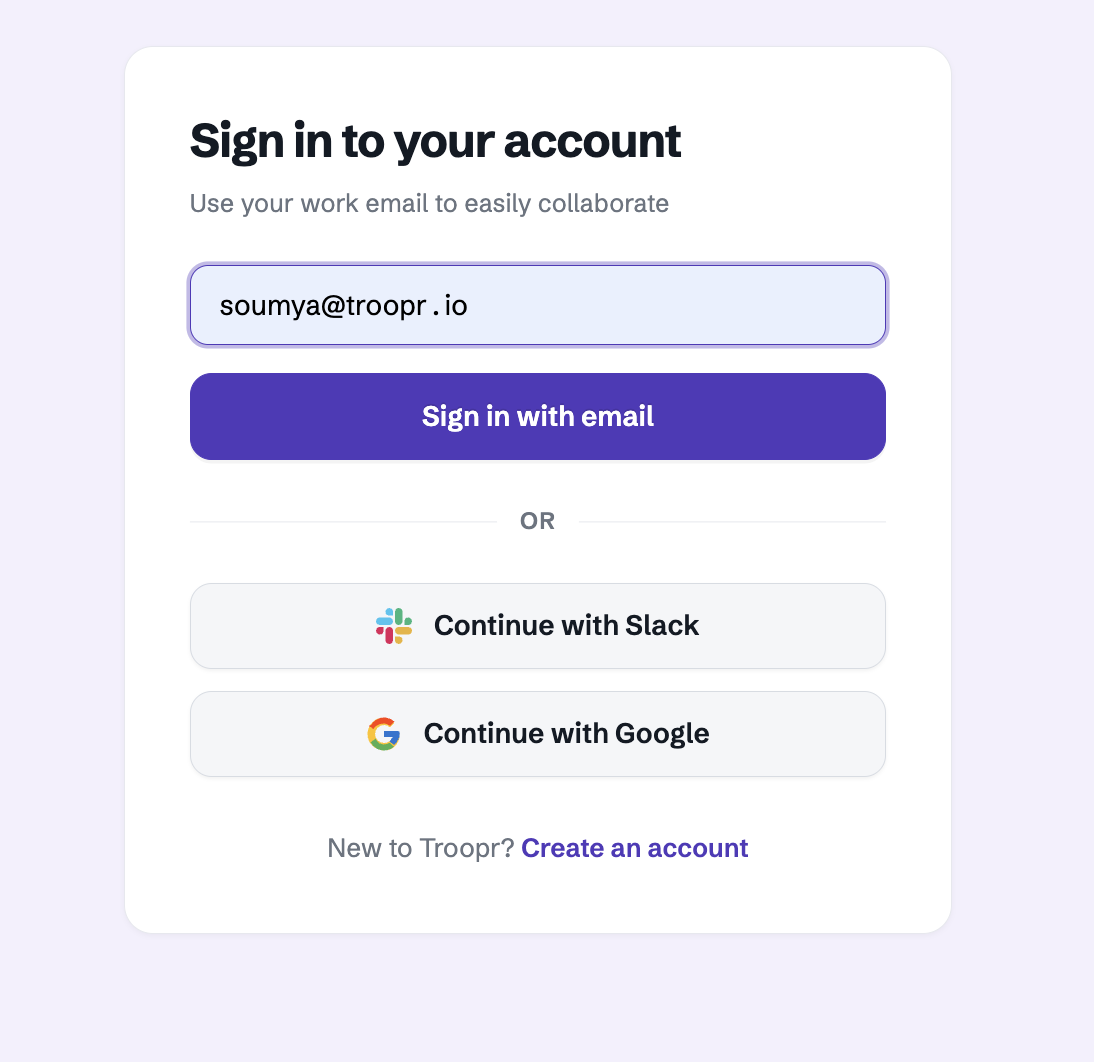Click the word 'account' in Create an account
The width and height of the screenshot is (1094, 1062).
coord(698,848)
